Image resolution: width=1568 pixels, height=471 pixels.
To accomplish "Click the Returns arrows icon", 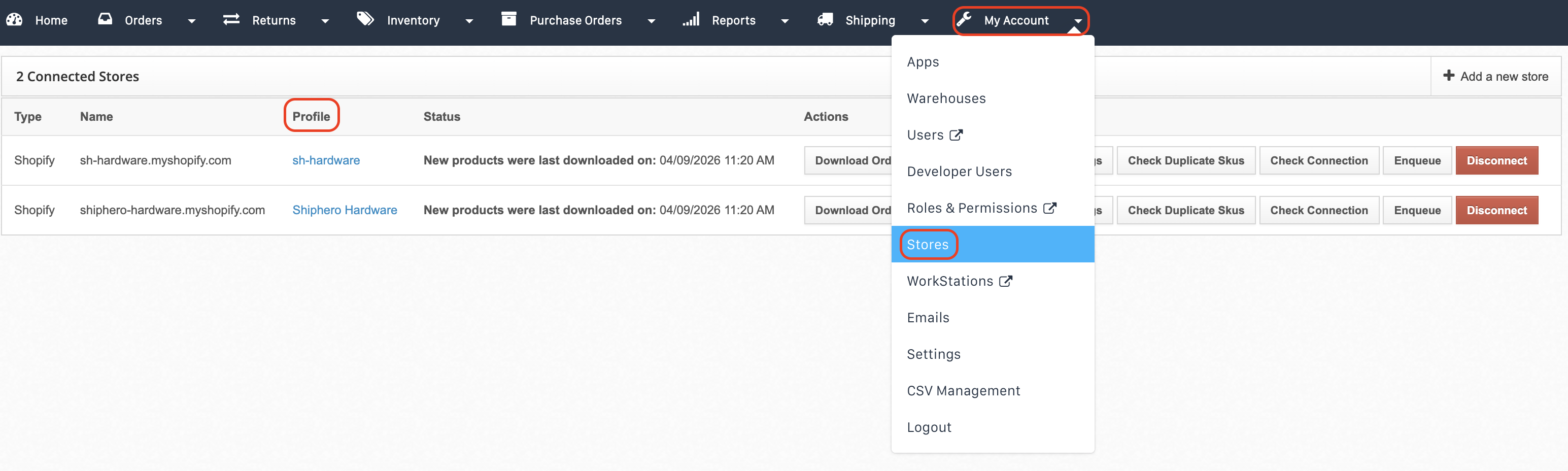I will click(x=231, y=19).
